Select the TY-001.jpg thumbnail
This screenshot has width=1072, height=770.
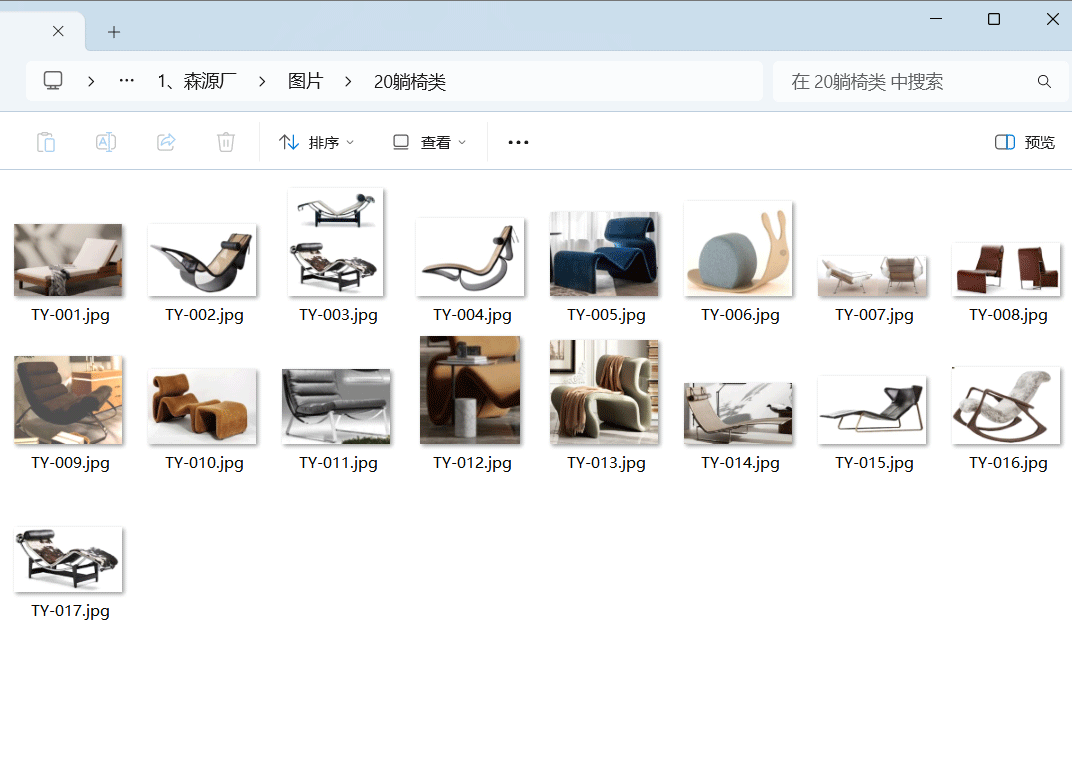click(68, 260)
